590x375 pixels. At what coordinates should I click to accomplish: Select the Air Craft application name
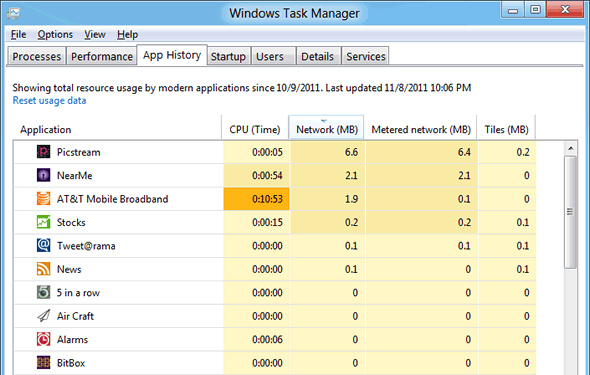pos(75,316)
